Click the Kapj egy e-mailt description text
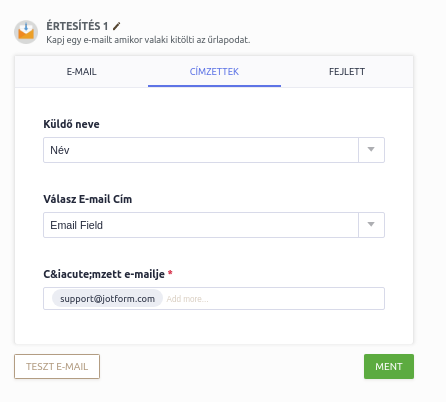Image resolution: width=446 pixels, height=402 pixels. (148, 40)
